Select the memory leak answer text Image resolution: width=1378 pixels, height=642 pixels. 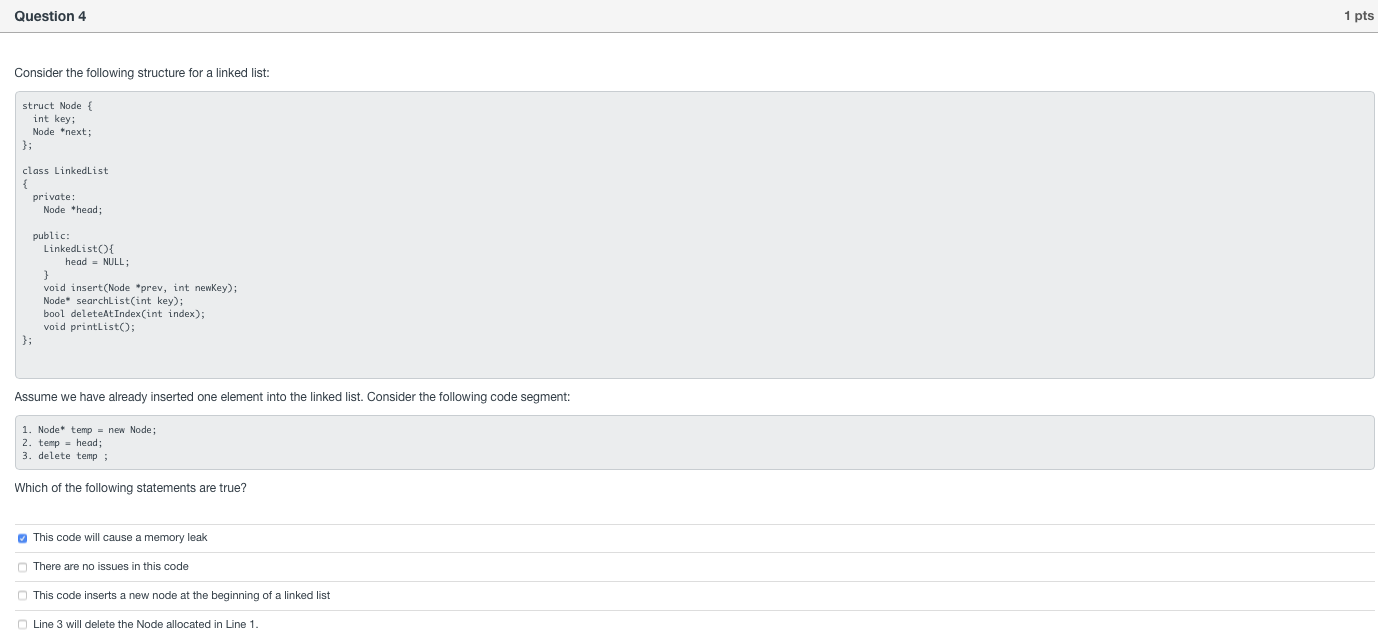pos(120,537)
